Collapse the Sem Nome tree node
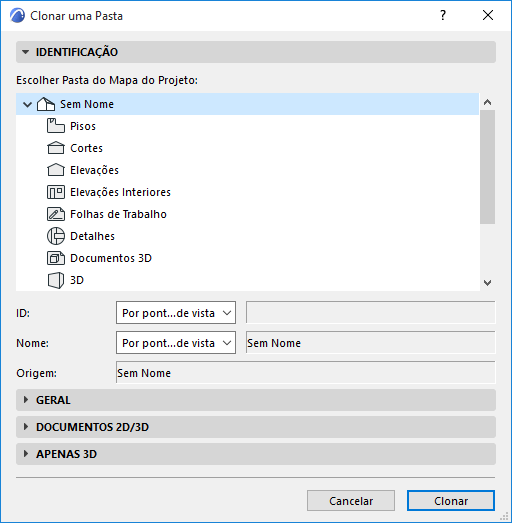 tap(27, 104)
